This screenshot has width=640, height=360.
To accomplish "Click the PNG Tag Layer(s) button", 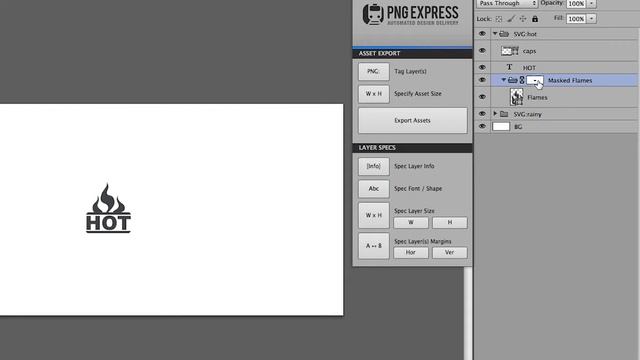I will (373, 71).
